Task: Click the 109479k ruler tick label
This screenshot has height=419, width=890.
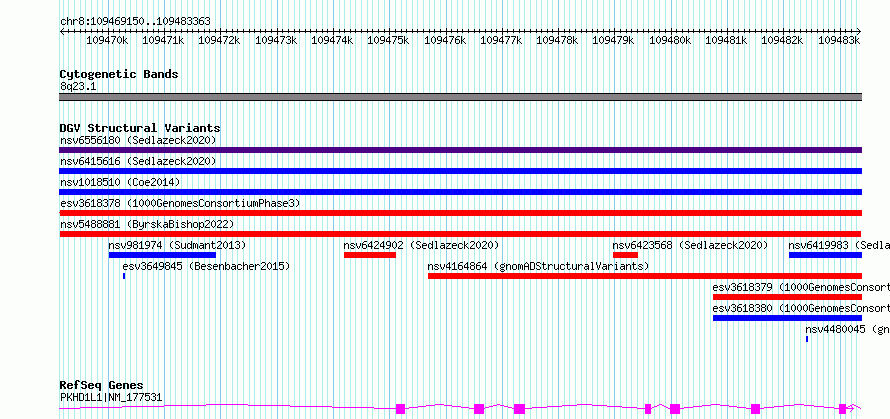Action: (614, 40)
